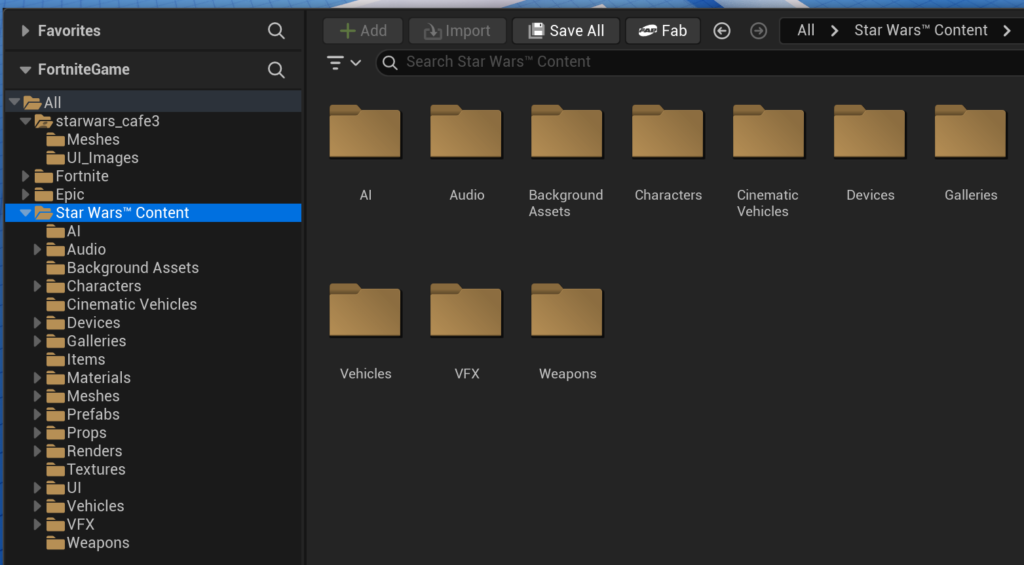Screen dimensions: 1024x565
Task: Select UI_Images folder in tree
Action: coord(102,158)
